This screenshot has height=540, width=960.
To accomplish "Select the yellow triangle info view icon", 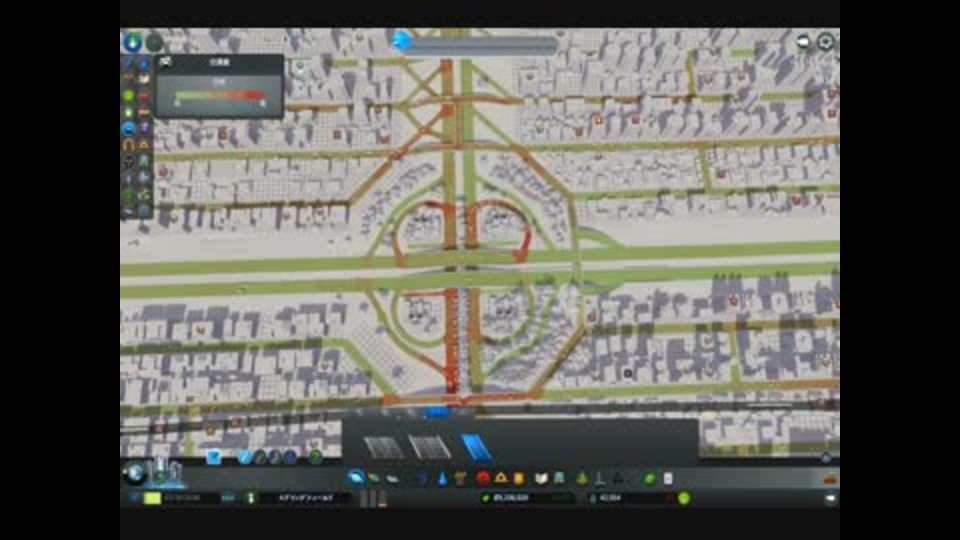I will 144,145.
